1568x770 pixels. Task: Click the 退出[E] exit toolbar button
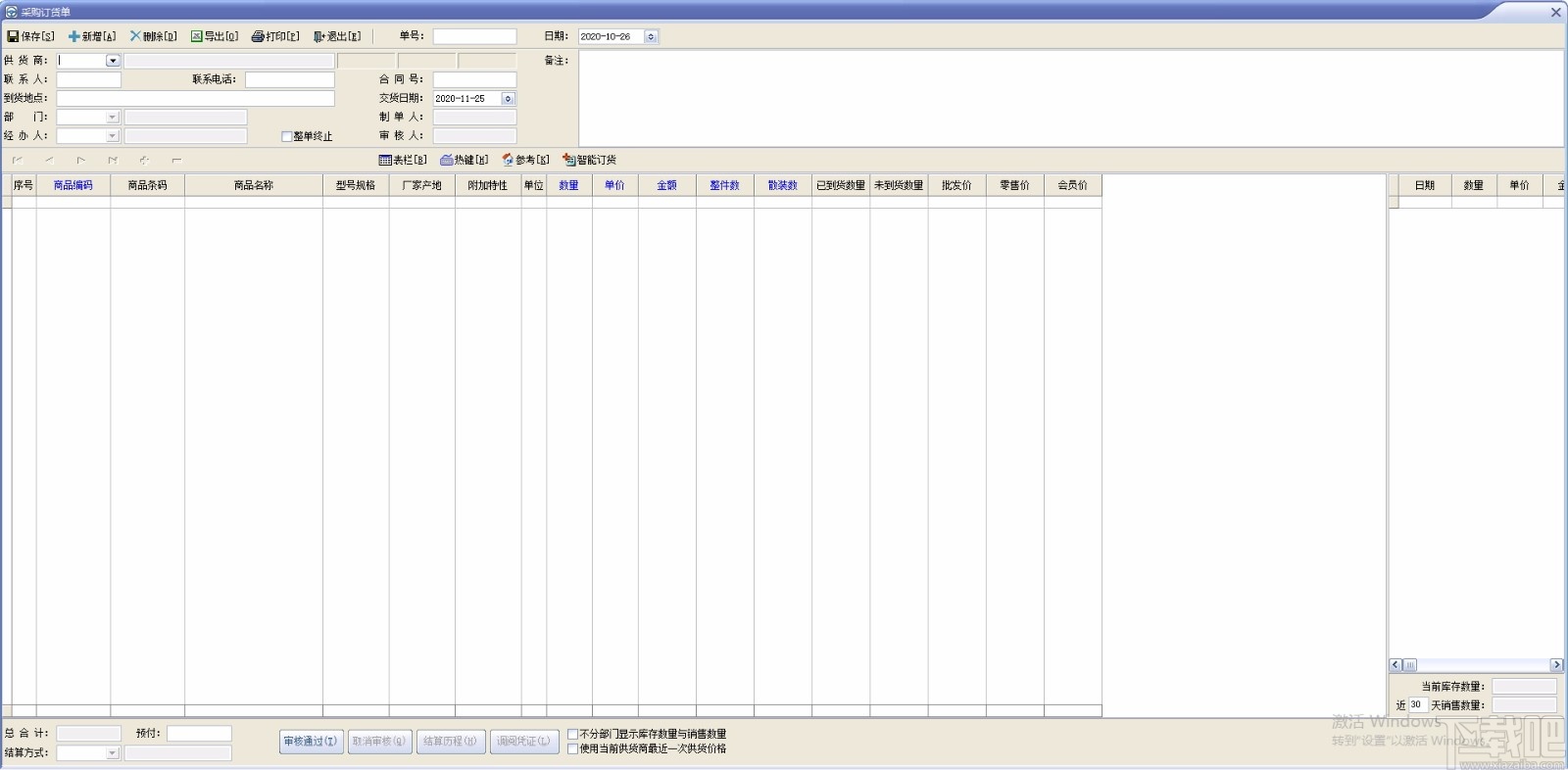point(337,36)
